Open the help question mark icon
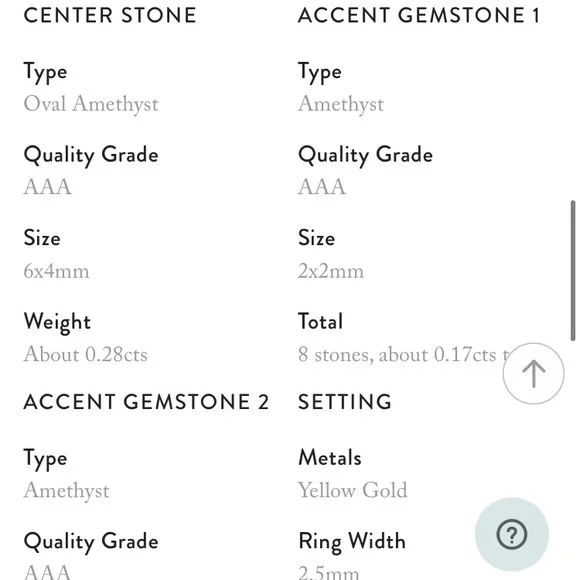The image size is (580, 580). (512, 534)
